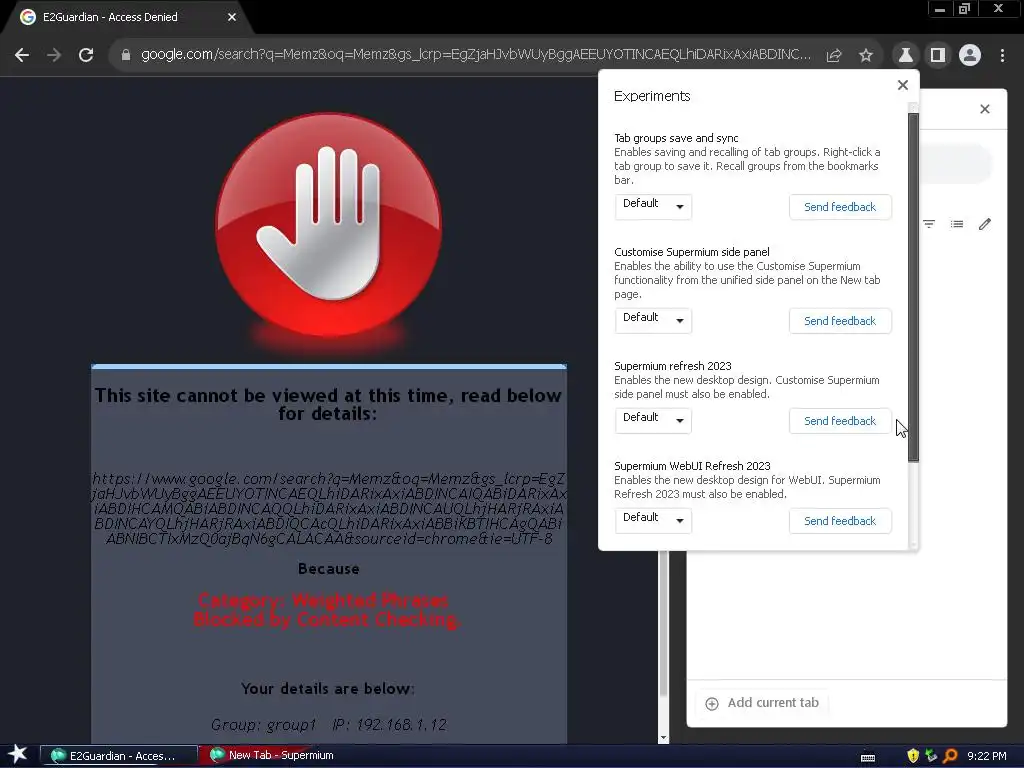Image resolution: width=1024 pixels, height=768 pixels.
Task: Click 'Category: Weighted Phrases' red text
Action: 323,600
